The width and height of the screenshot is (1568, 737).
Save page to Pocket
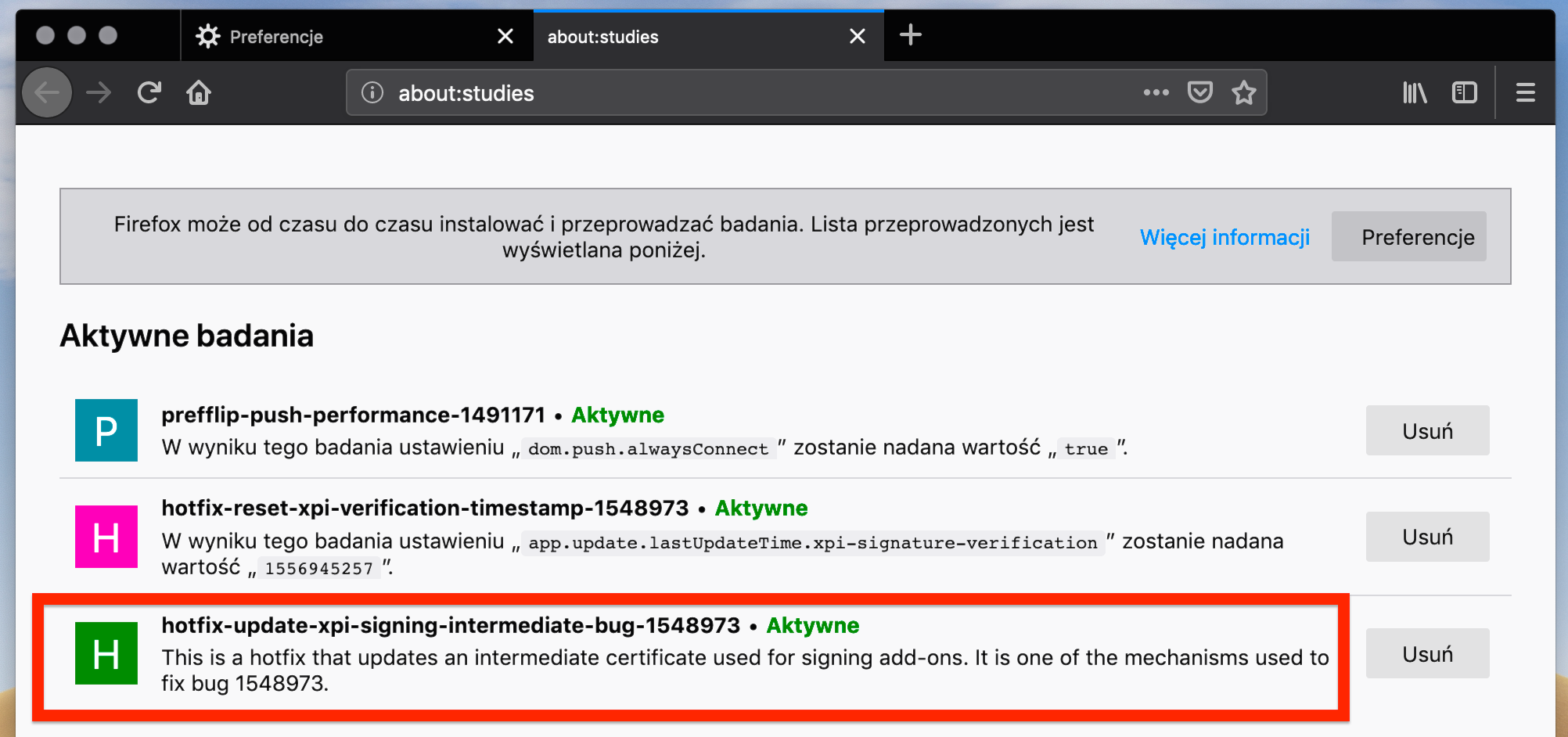pos(1199,92)
